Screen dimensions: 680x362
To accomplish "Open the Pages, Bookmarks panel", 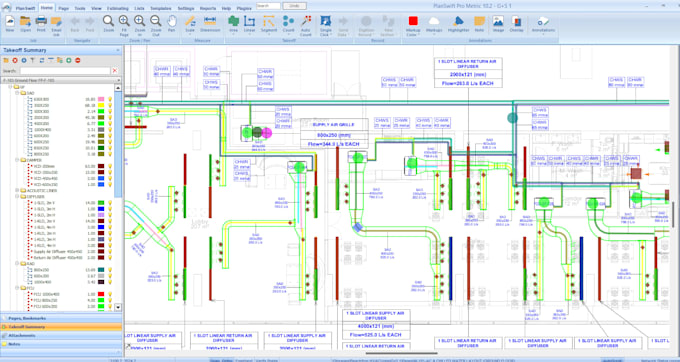I will point(61,318).
